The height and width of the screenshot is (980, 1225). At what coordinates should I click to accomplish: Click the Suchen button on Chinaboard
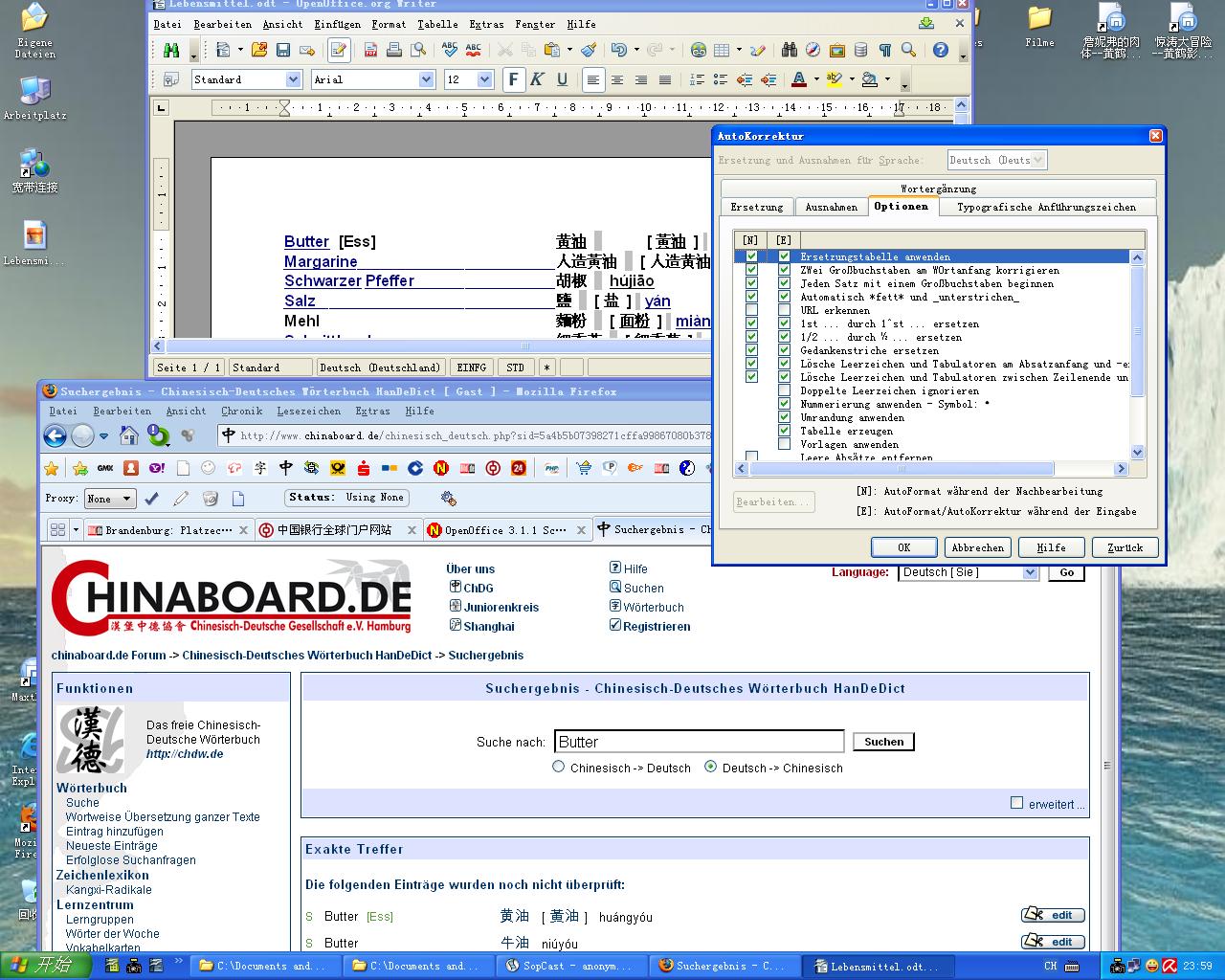883,742
